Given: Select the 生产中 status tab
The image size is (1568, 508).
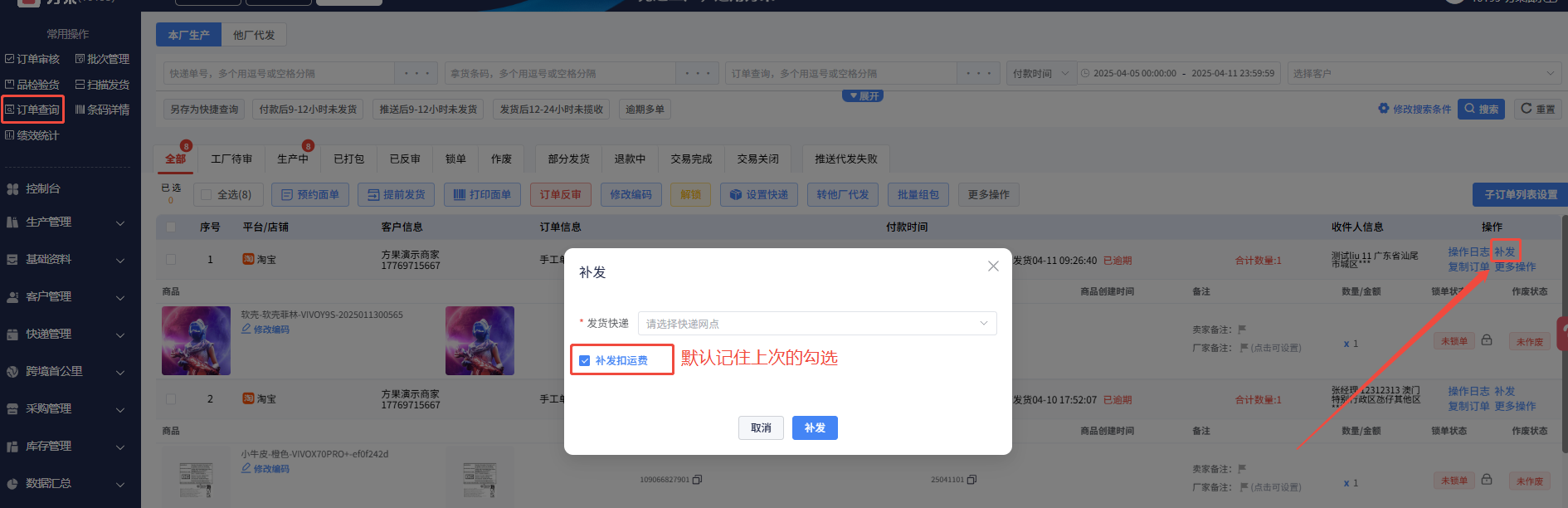Looking at the screenshot, I should pyautogui.click(x=293, y=159).
